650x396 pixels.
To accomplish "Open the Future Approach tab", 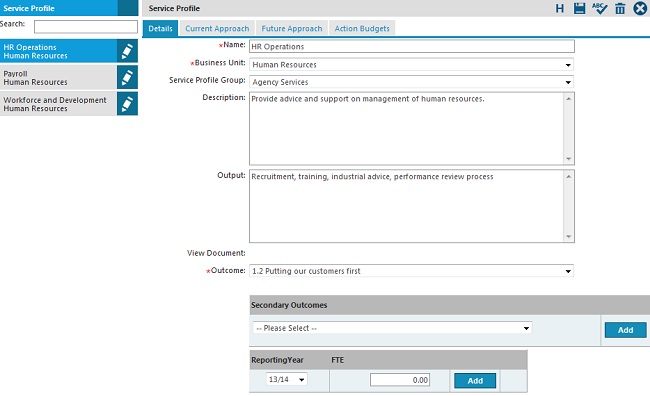I will tap(292, 29).
